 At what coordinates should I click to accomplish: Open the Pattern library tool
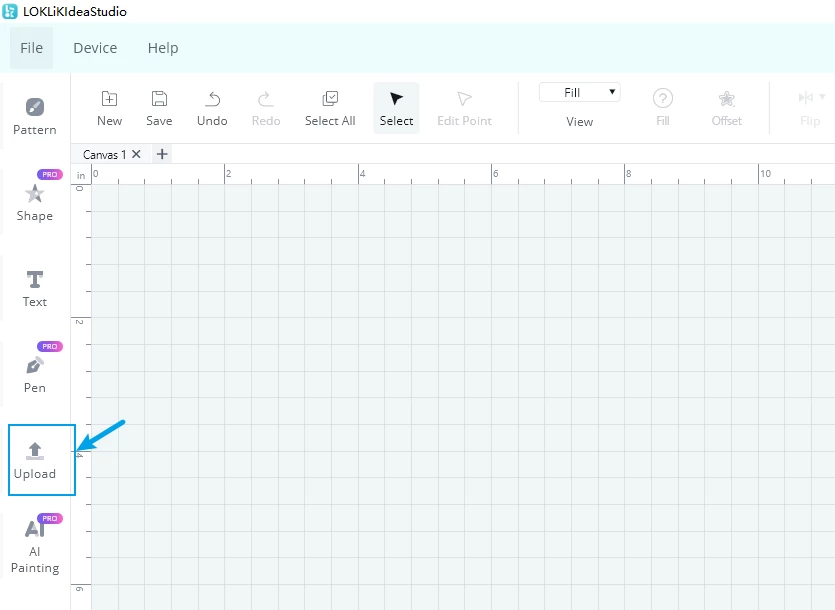[35, 117]
